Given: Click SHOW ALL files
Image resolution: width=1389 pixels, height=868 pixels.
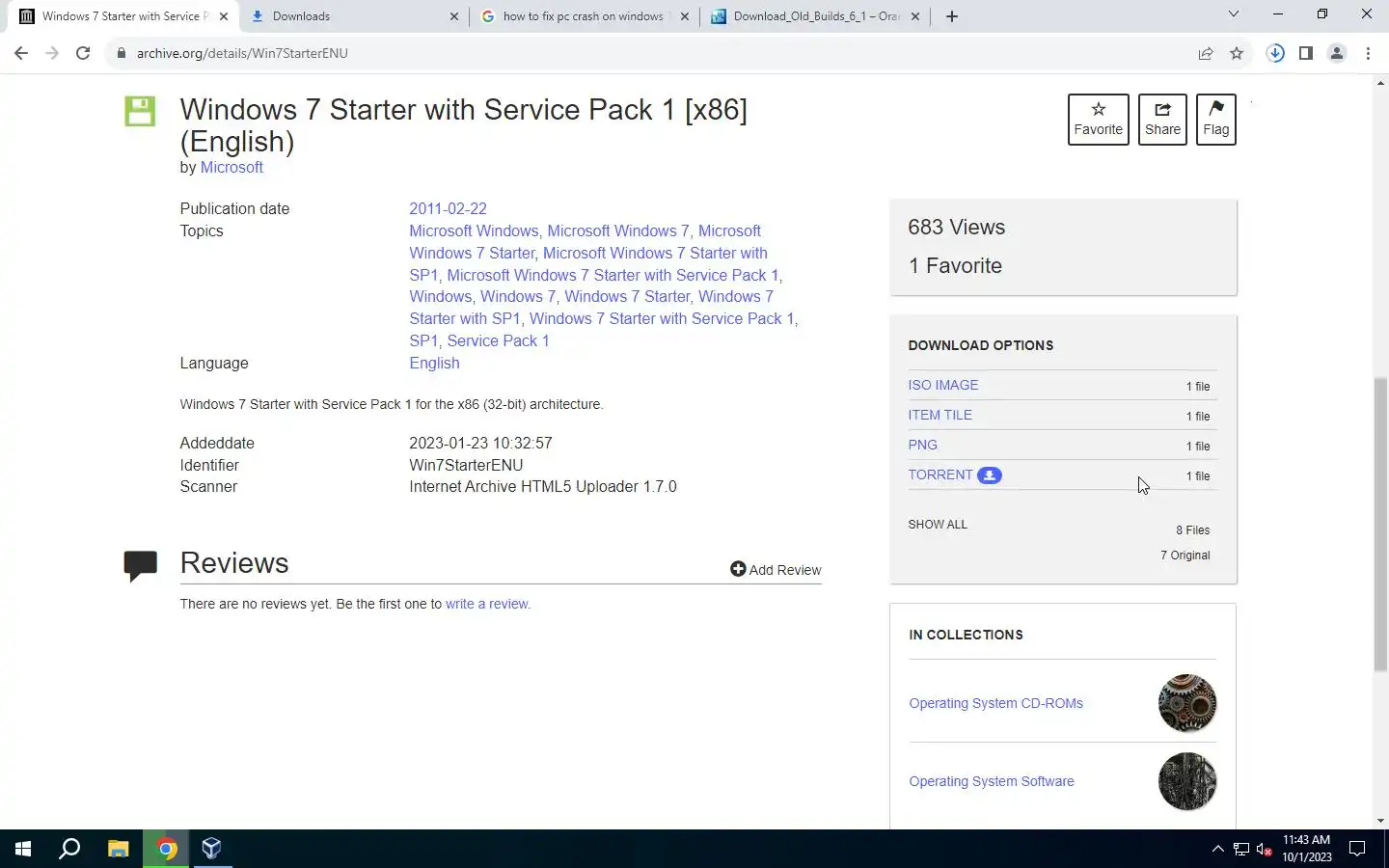Looking at the screenshot, I should 938,525.
